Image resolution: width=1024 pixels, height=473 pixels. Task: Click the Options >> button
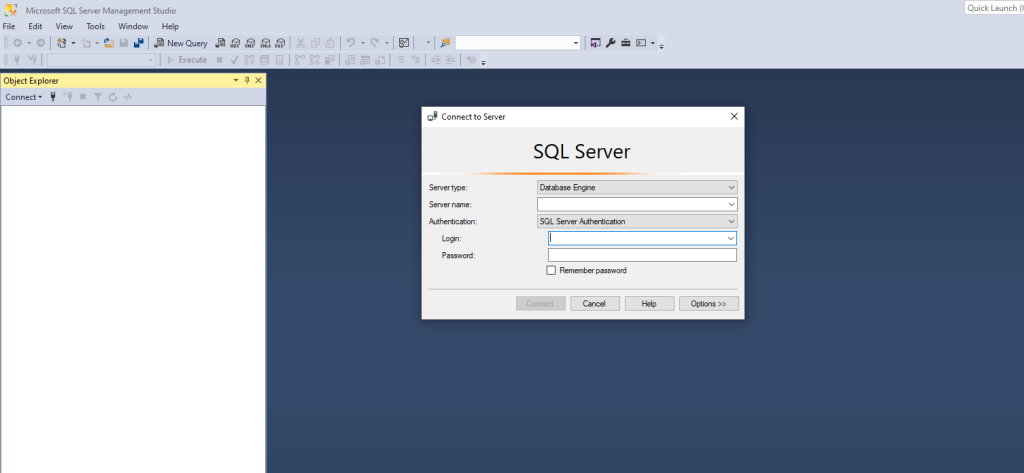pos(708,303)
